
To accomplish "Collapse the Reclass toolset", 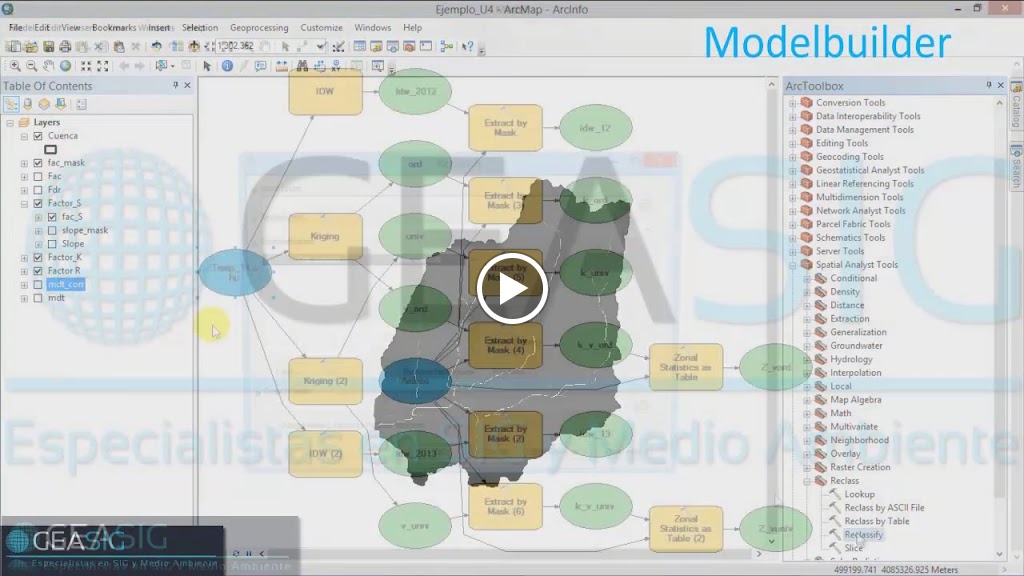I will [807, 481].
